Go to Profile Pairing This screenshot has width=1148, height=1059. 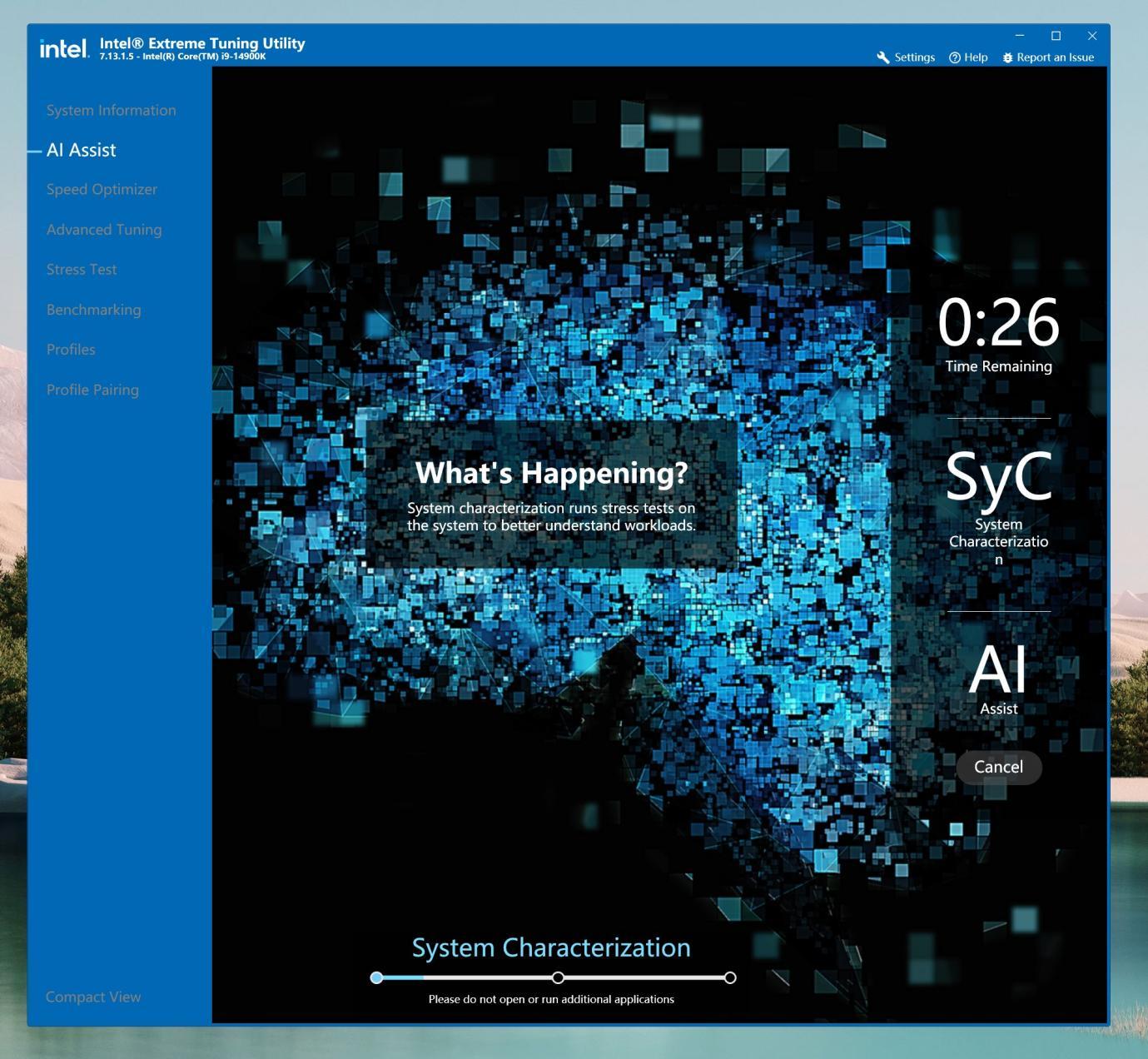(92, 389)
